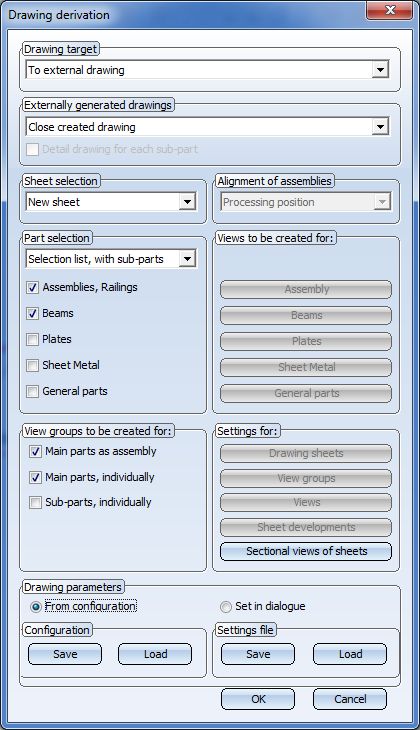Viewport: 420px width, 730px height.
Task: Uncheck the Beams checkbox
Action: [32, 313]
